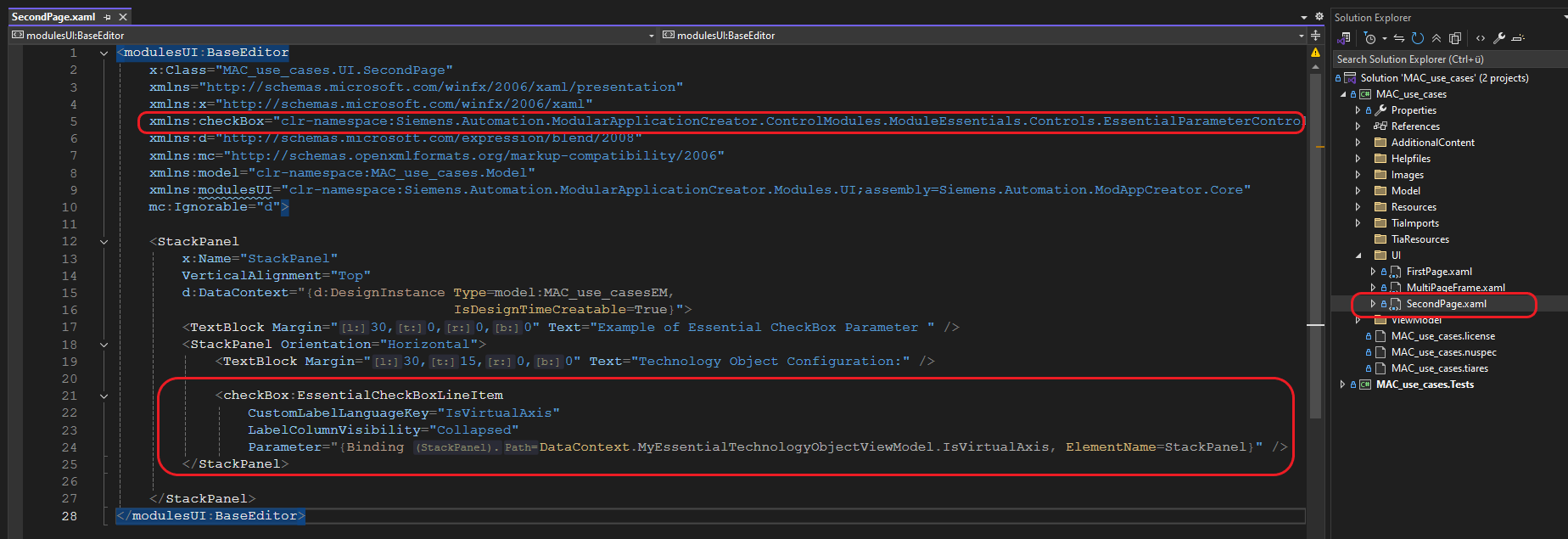1568x539 pixels.
Task: Collapse code at line 1 modulesUI:BaseEditor
Action: click(104, 53)
